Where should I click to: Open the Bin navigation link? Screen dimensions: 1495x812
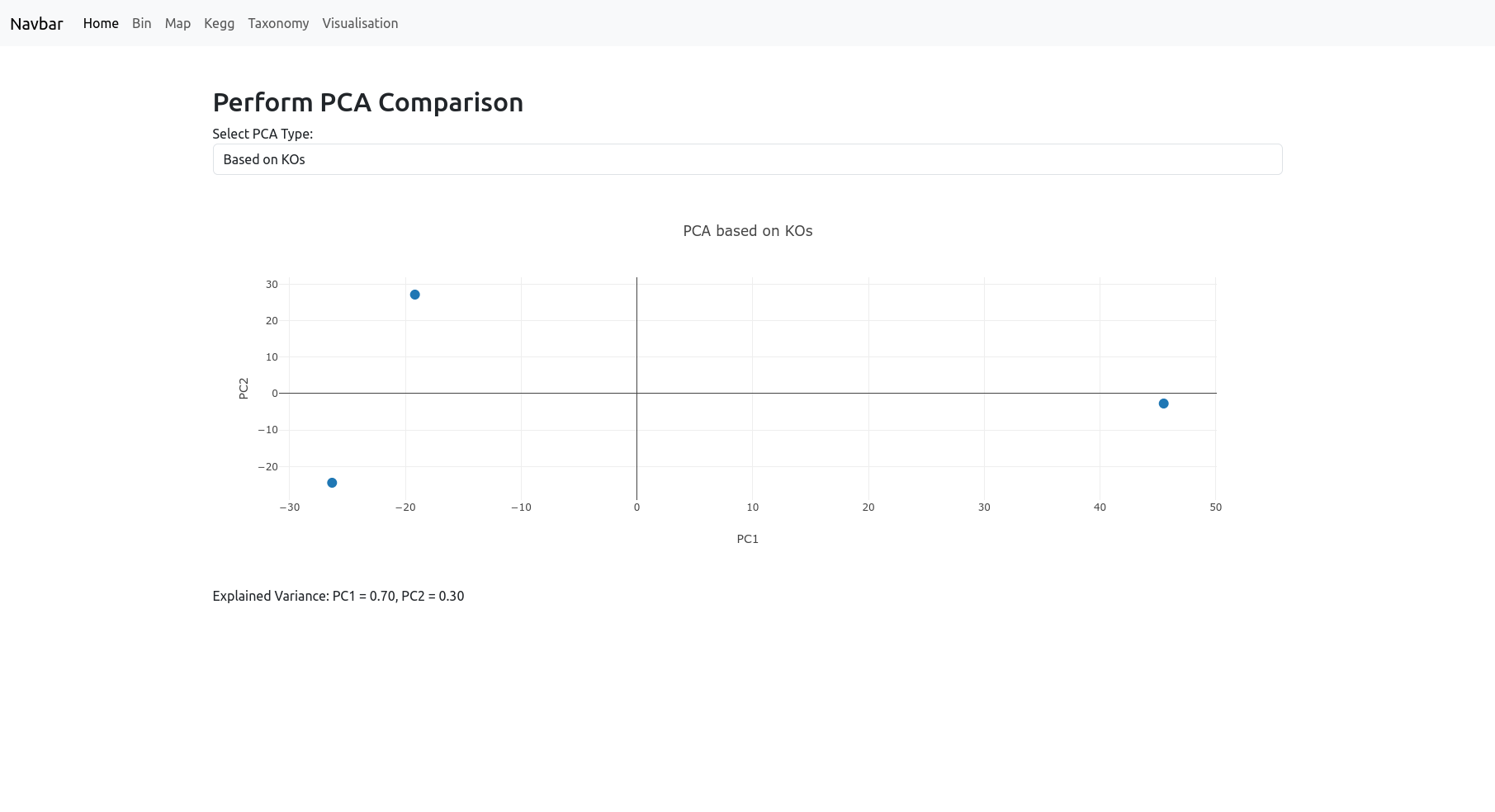coord(141,23)
